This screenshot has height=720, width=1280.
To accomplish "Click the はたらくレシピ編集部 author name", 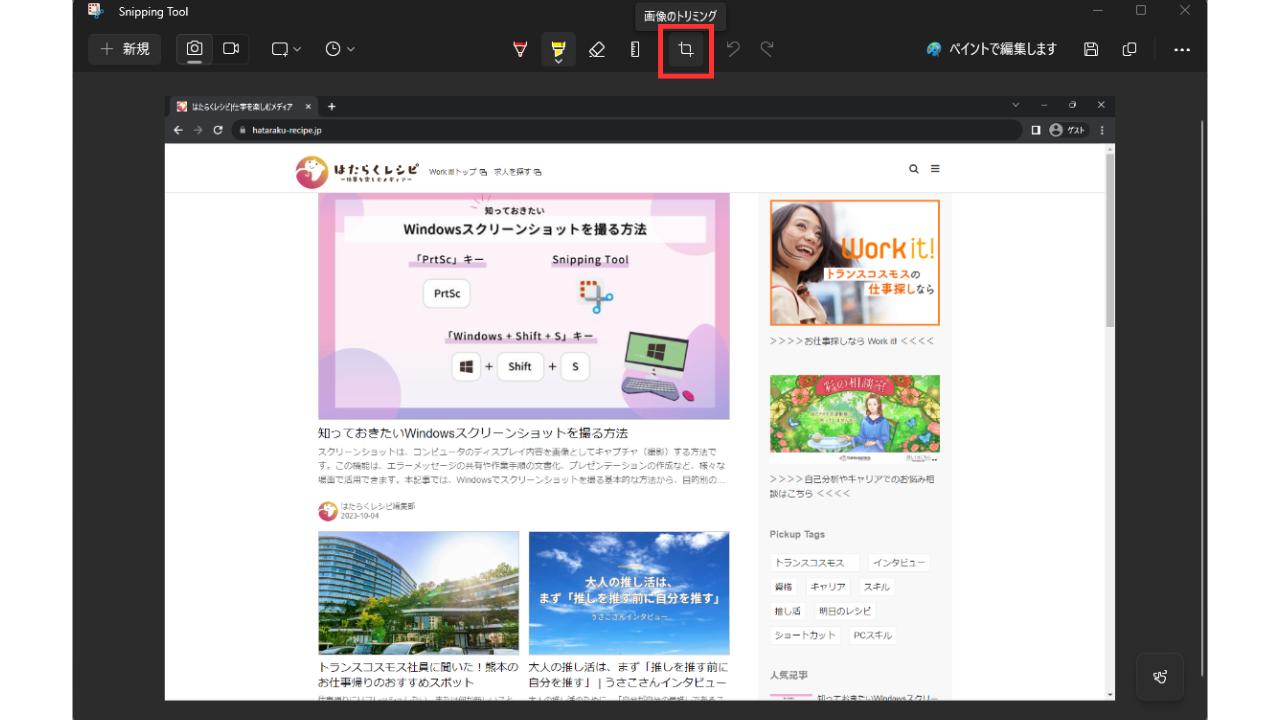I will coord(377,507).
